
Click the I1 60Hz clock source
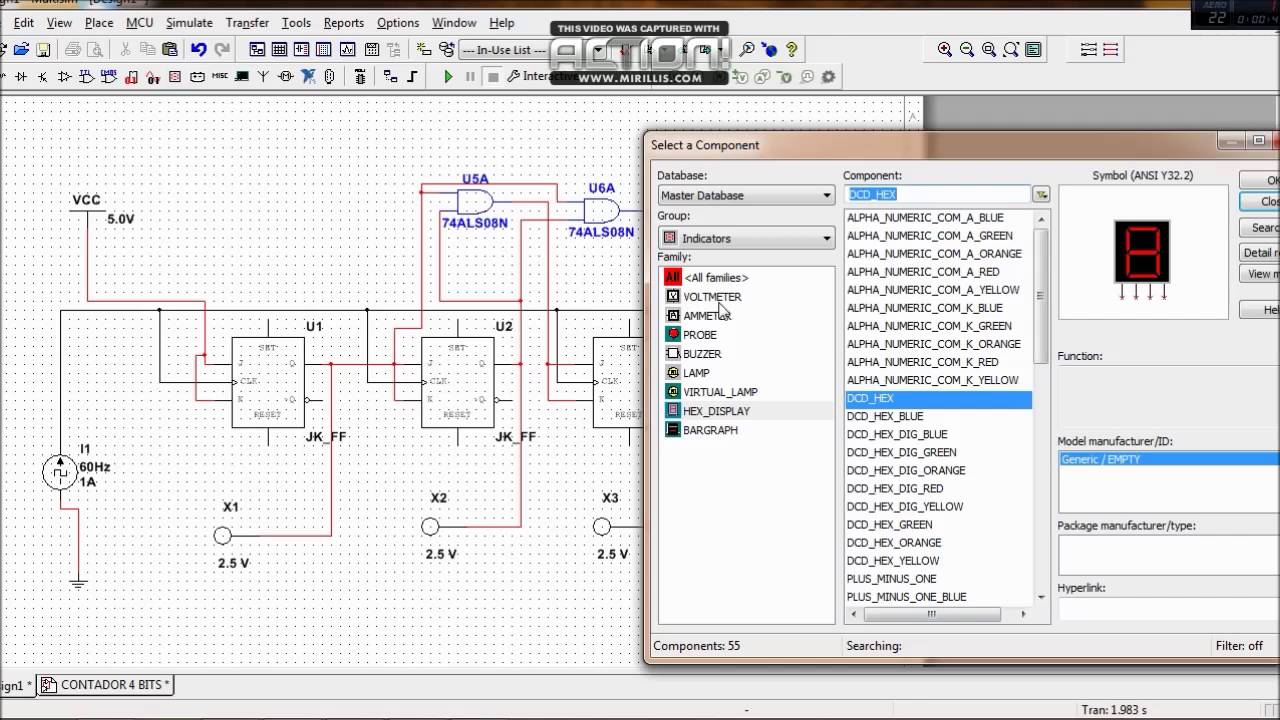(x=61, y=472)
